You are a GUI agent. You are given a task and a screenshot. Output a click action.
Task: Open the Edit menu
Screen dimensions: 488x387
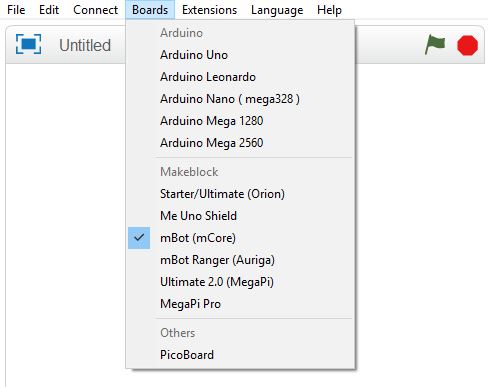[49, 10]
